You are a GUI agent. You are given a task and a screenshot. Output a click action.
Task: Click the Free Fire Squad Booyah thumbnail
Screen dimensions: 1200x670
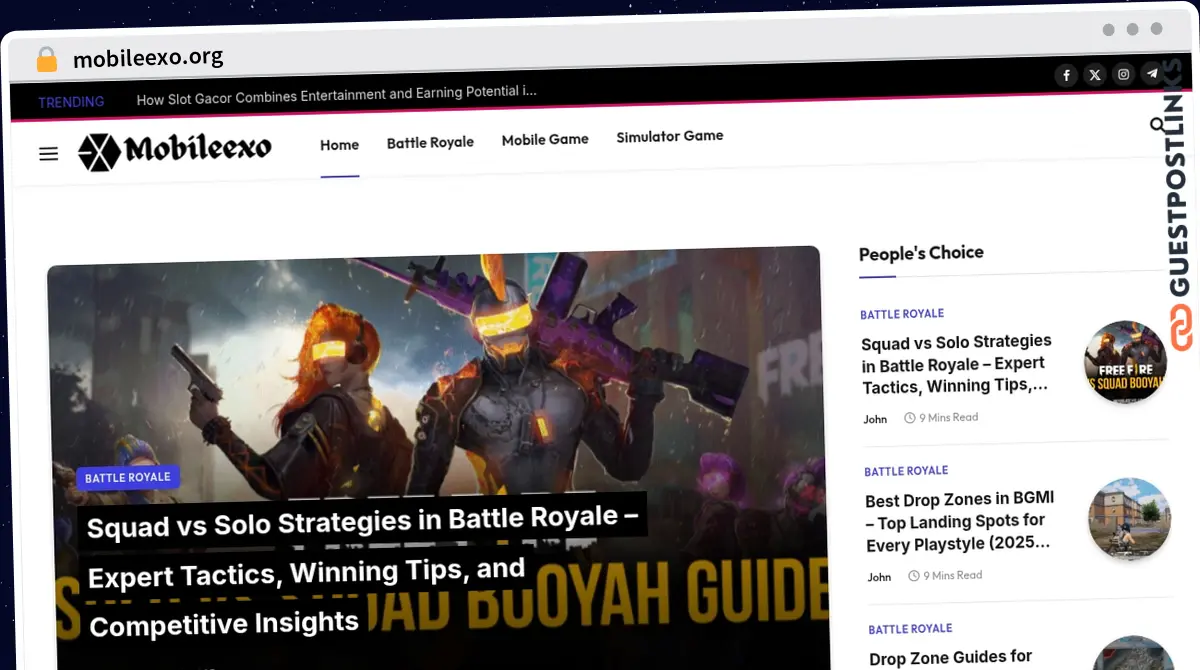[x=1125, y=362]
